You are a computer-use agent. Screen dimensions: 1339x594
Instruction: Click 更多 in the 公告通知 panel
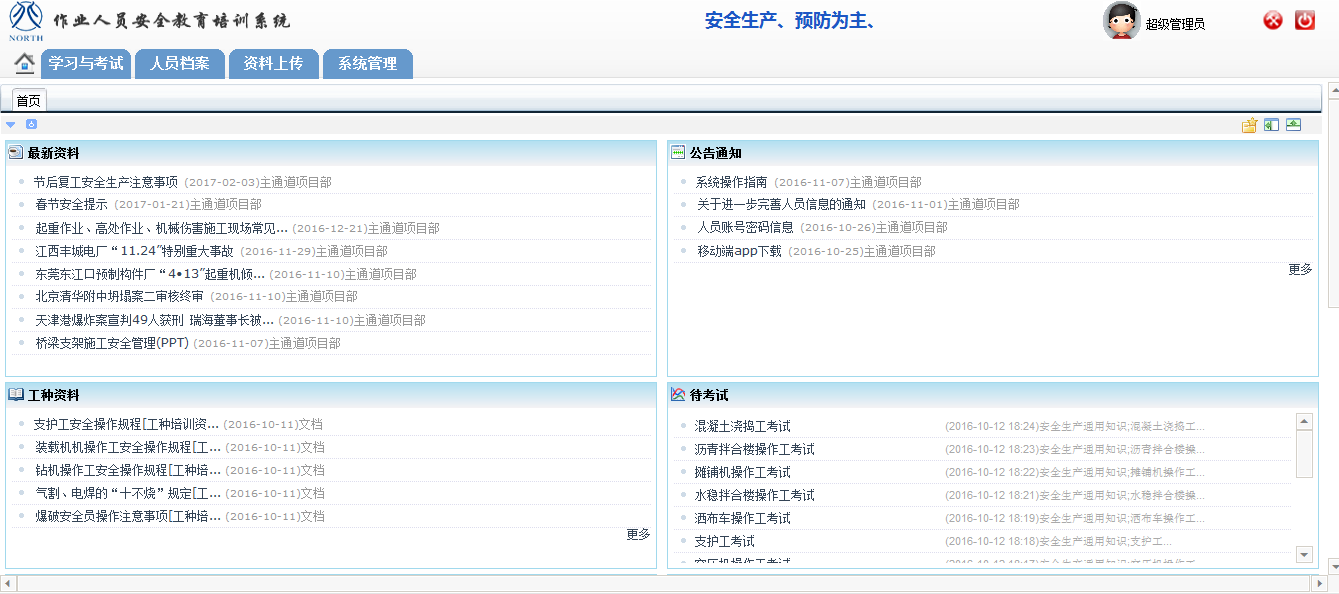(x=1300, y=269)
